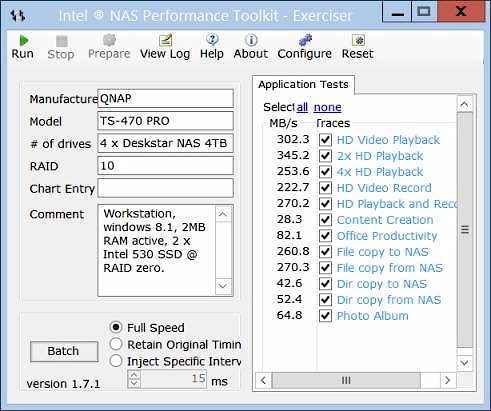
Task: Click the Reset toolbar icon
Action: point(358,40)
